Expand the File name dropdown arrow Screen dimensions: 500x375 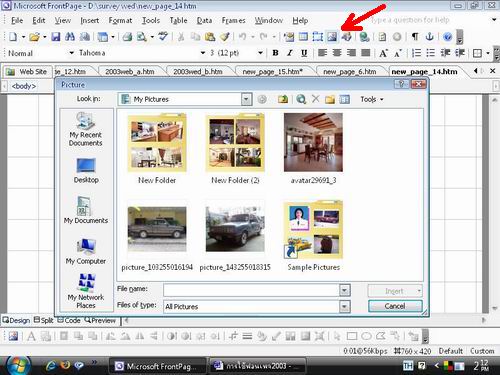345,290
